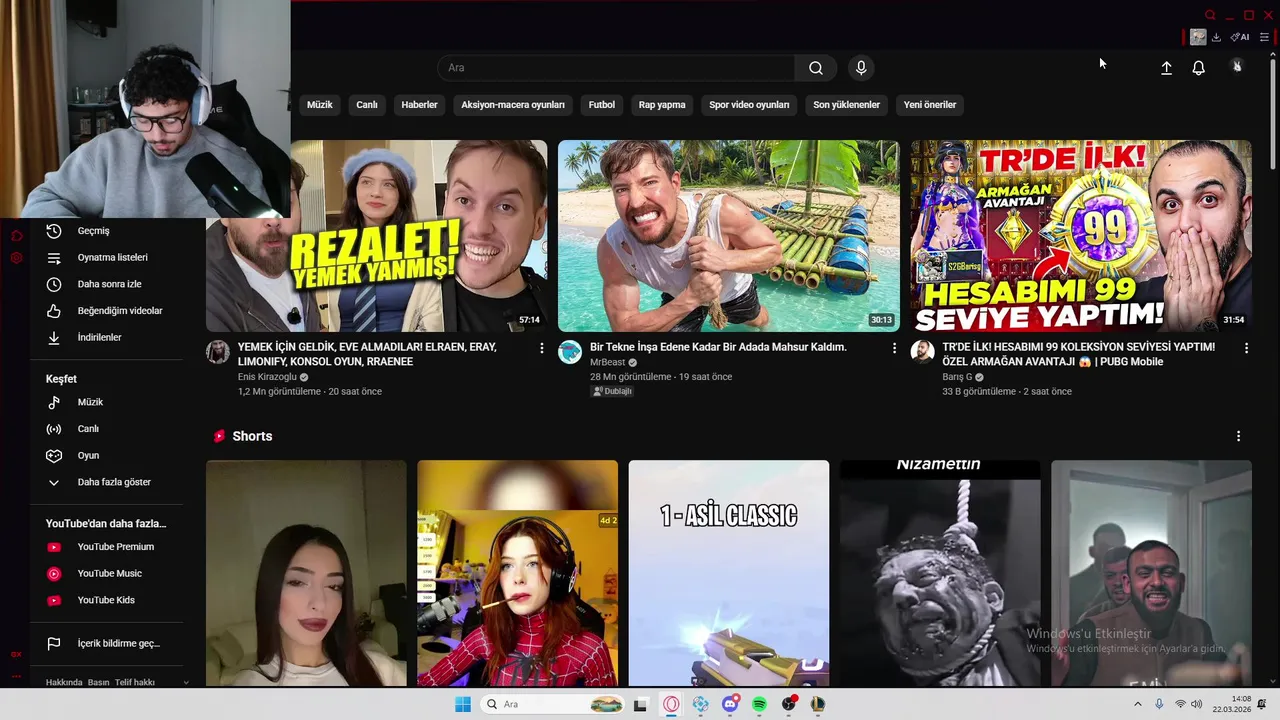Viewport: 1280px width, 720px height.
Task: Click the Basın footer link
Action: tap(98, 682)
